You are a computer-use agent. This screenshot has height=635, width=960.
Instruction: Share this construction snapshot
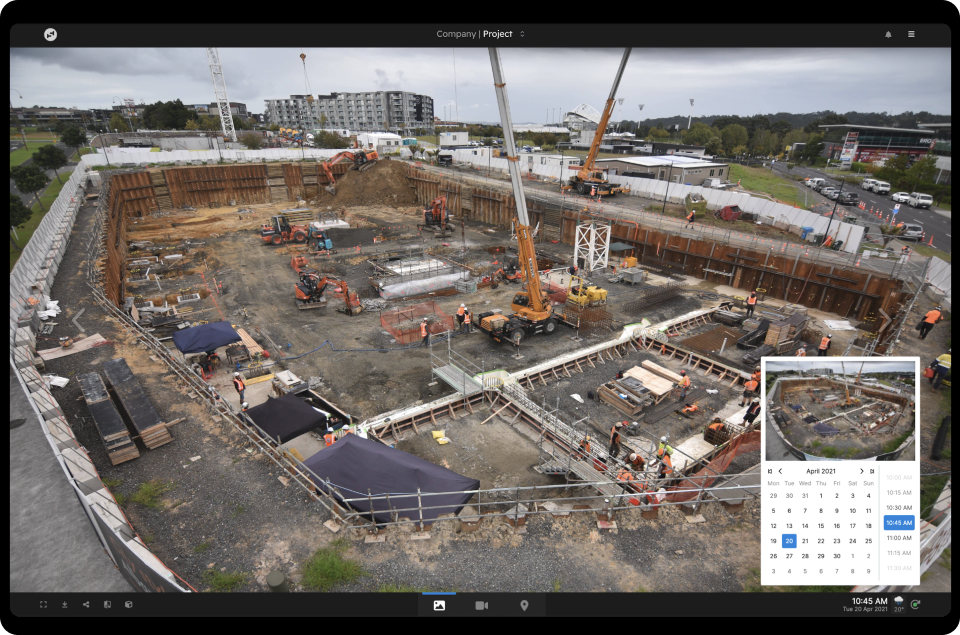[86, 604]
